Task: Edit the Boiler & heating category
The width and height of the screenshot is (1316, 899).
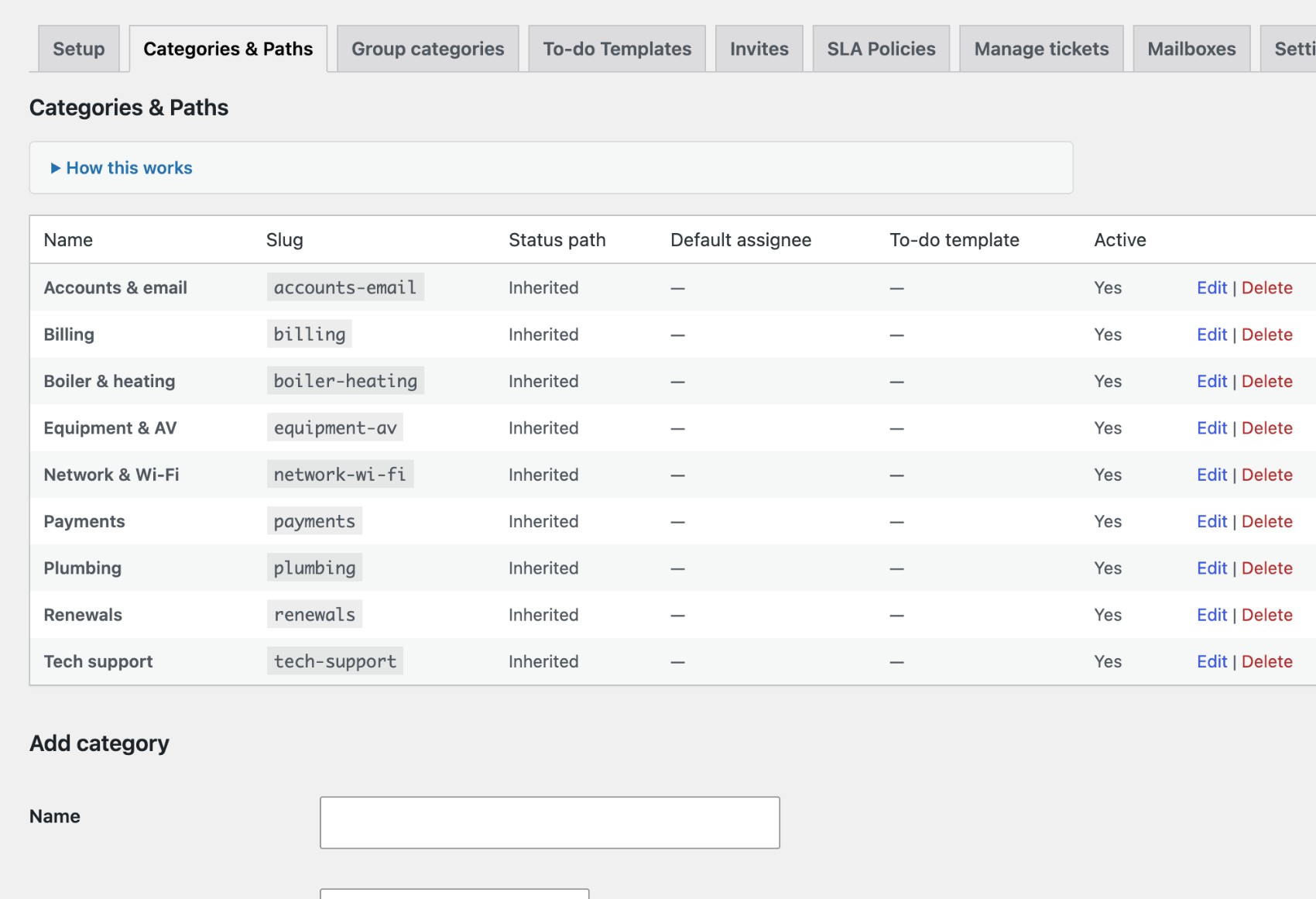Action: coord(1211,381)
